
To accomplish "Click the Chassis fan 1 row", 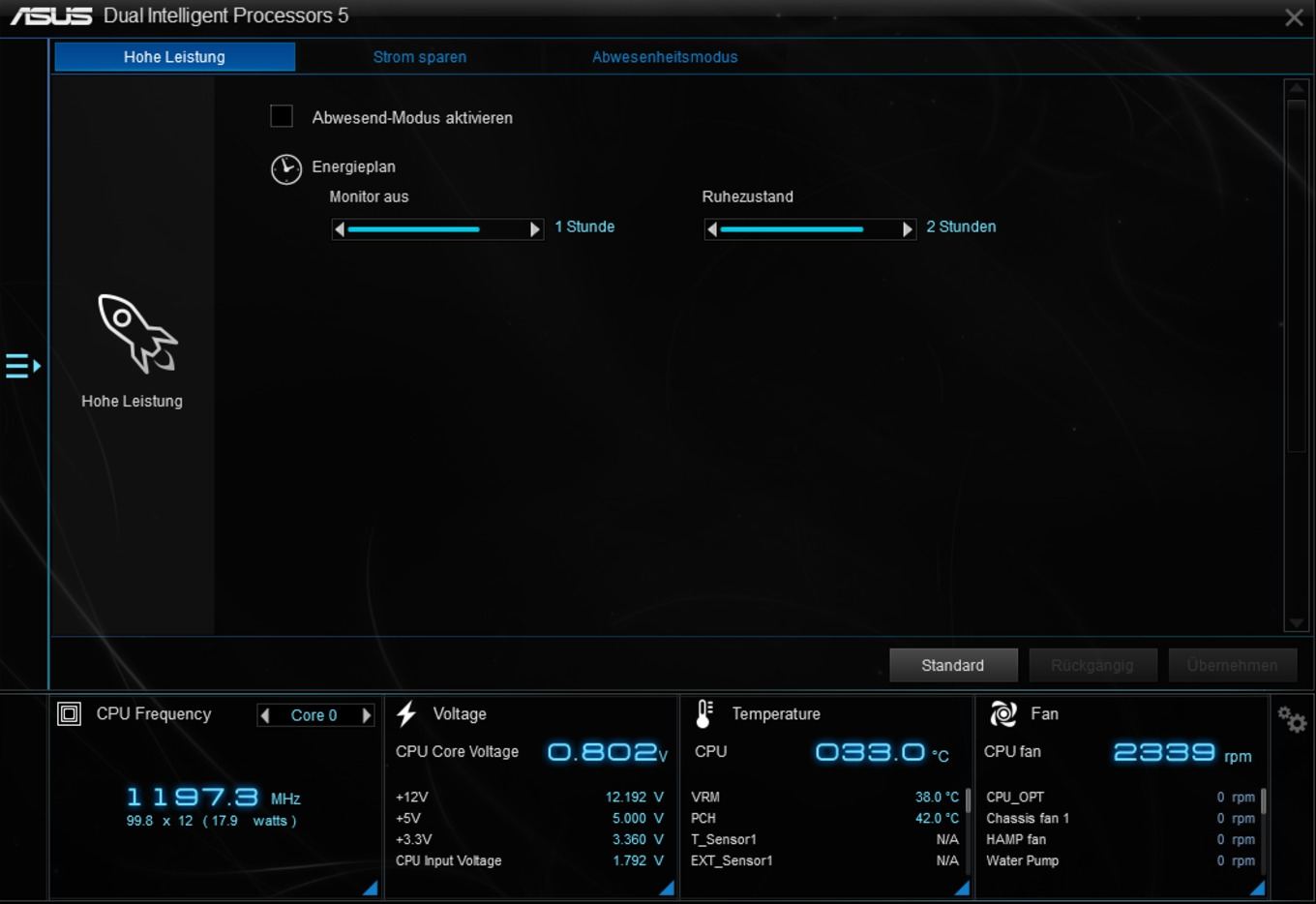I will [1121, 819].
